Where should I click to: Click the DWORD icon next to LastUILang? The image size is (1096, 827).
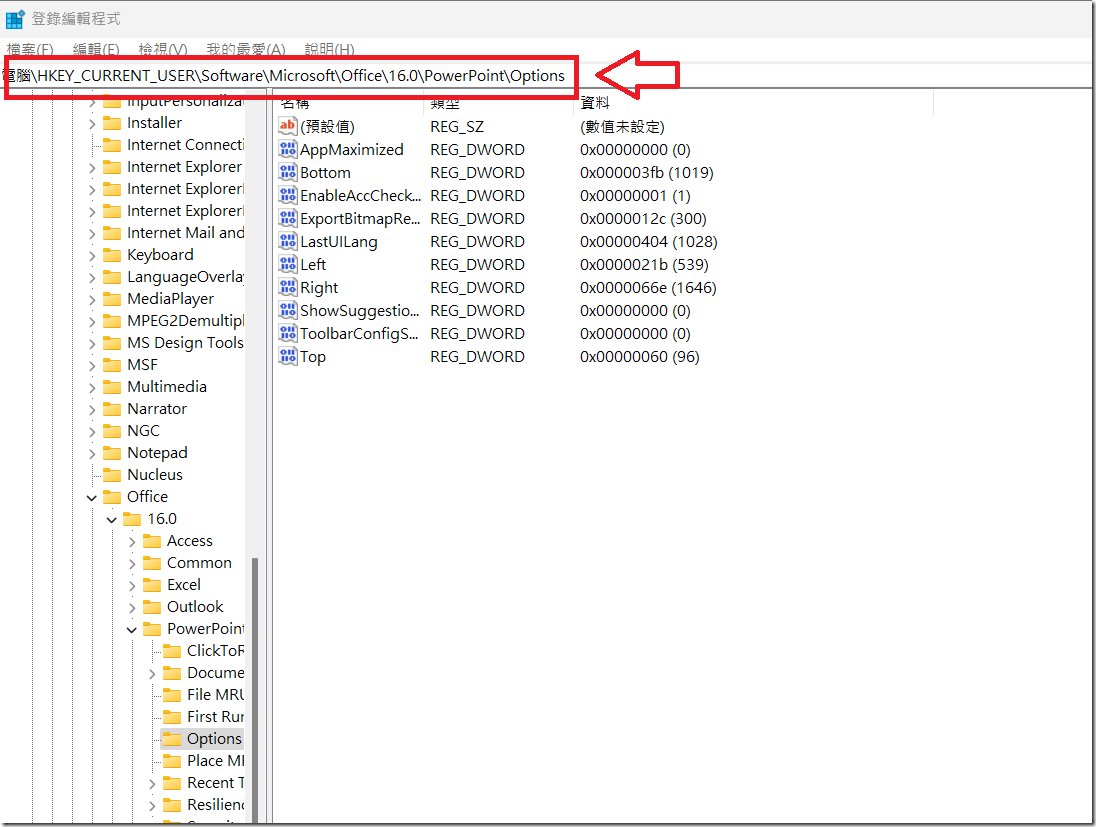288,242
